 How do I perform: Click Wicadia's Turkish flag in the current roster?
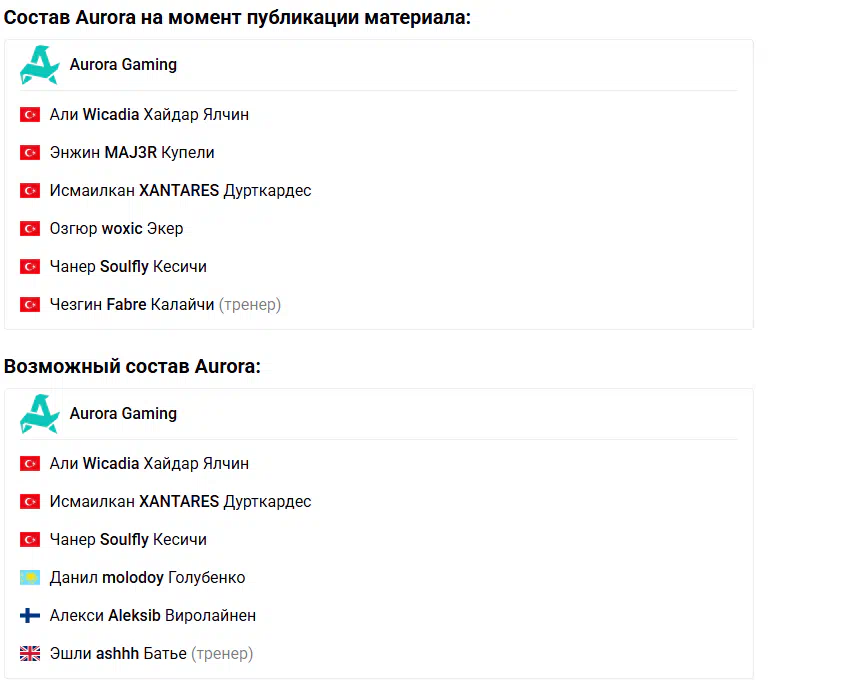[30, 115]
